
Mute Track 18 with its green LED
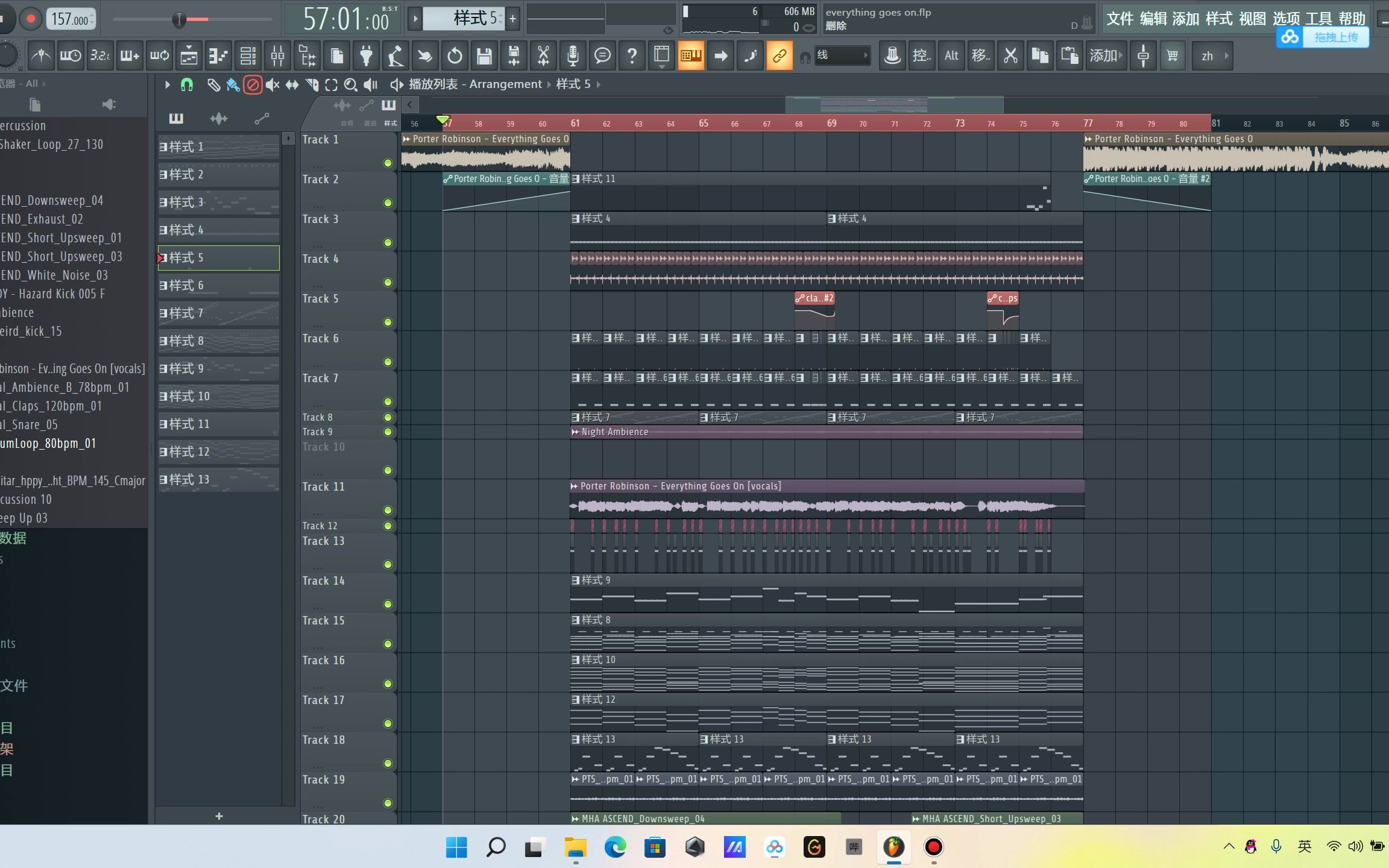point(388,763)
